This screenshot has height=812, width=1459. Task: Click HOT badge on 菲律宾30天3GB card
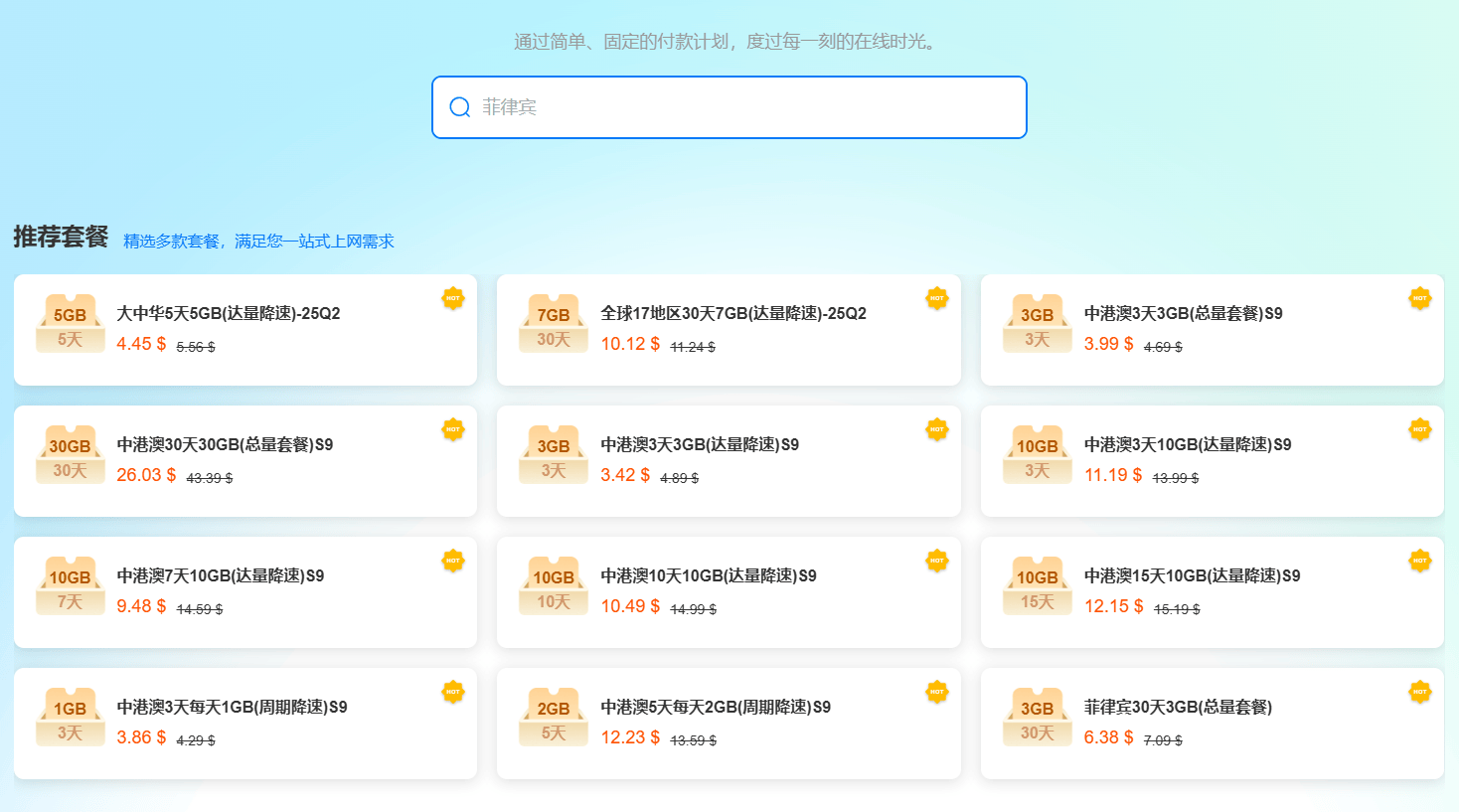point(1420,692)
